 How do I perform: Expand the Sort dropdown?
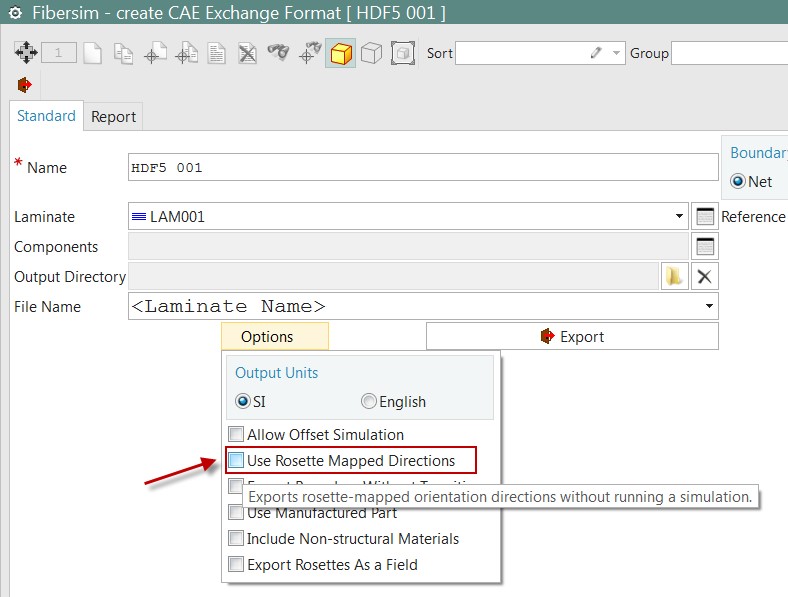pos(616,54)
